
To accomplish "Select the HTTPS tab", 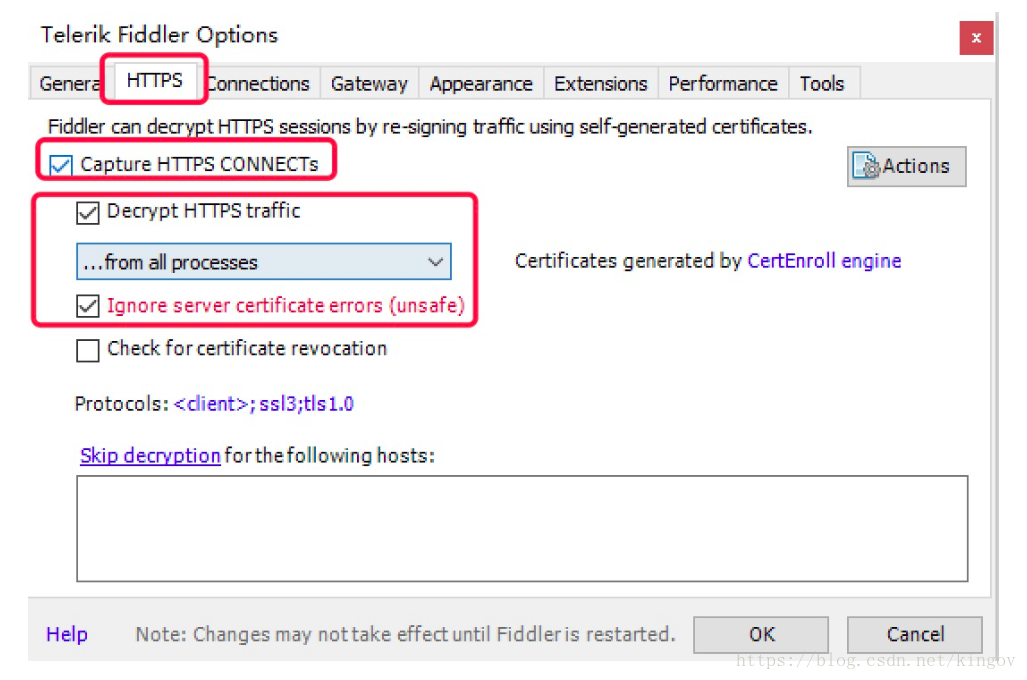I will [x=155, y=80].
